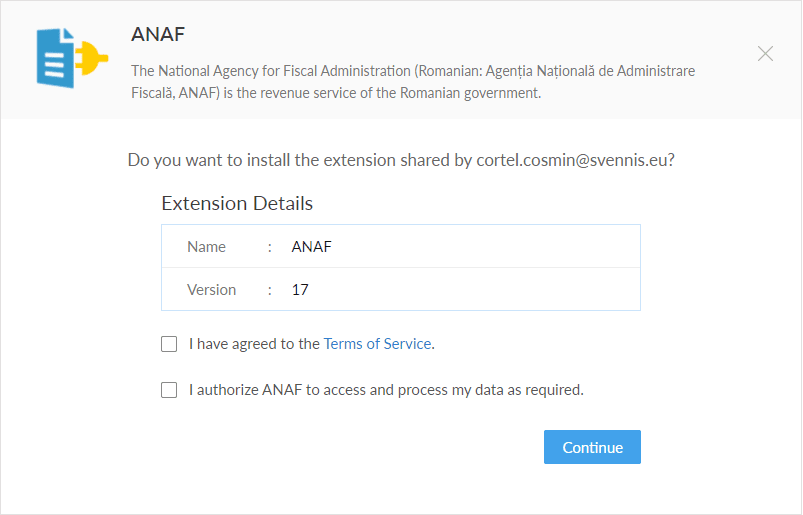This screenshot has height=515, width=803.
Task: Select the extension Name value ANAF
Action: tap(311, 247)
